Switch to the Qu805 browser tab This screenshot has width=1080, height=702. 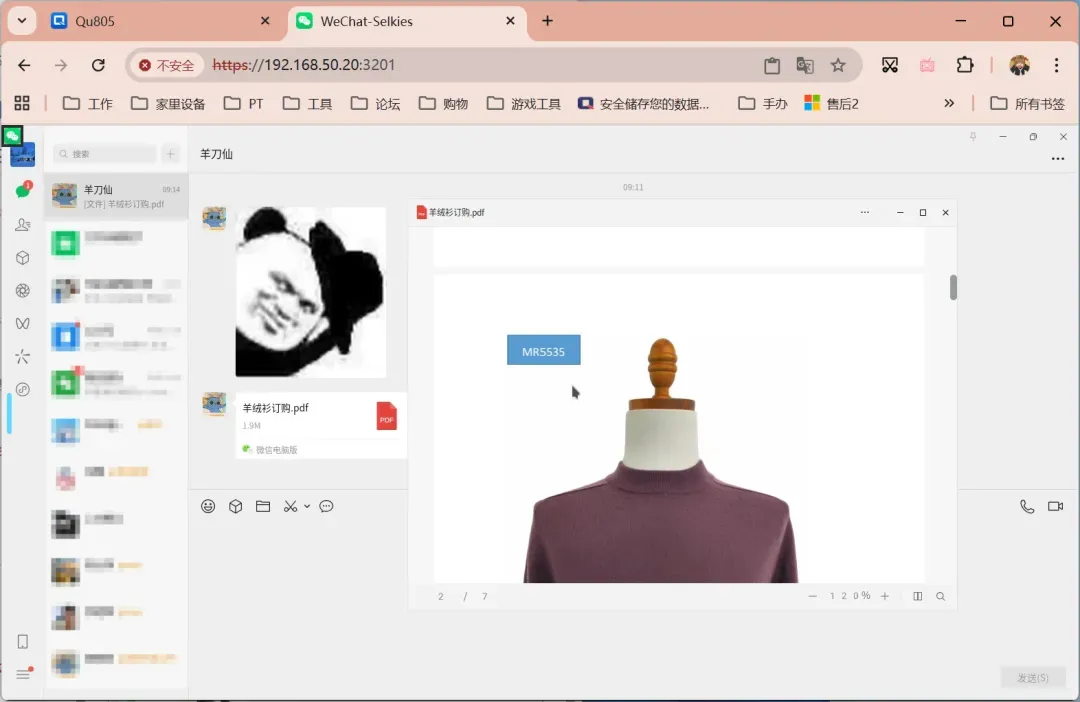(130, 20)
